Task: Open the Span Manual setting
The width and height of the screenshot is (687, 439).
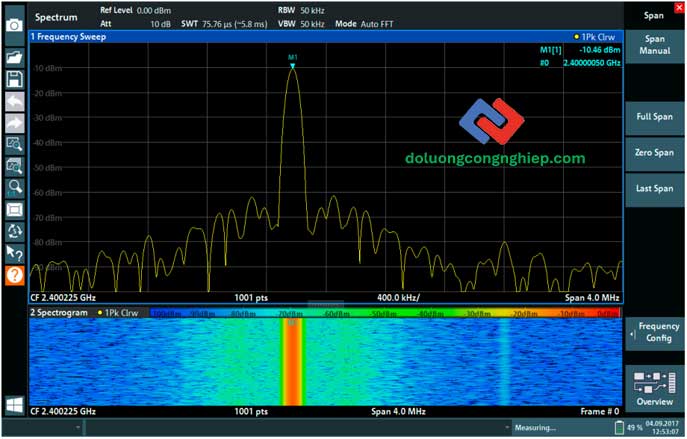Action: pos(654,44)
